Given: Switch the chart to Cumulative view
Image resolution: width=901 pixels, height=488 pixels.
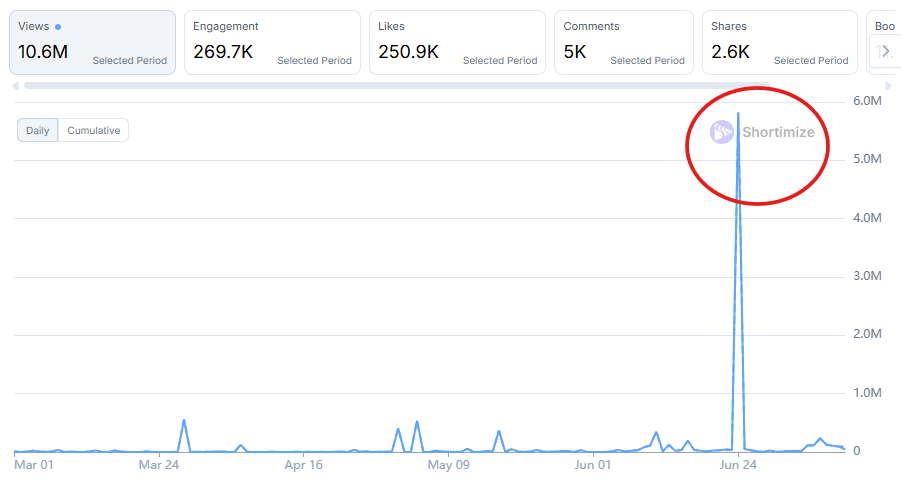Looking at the screenshot, I should tap(93, 131).
